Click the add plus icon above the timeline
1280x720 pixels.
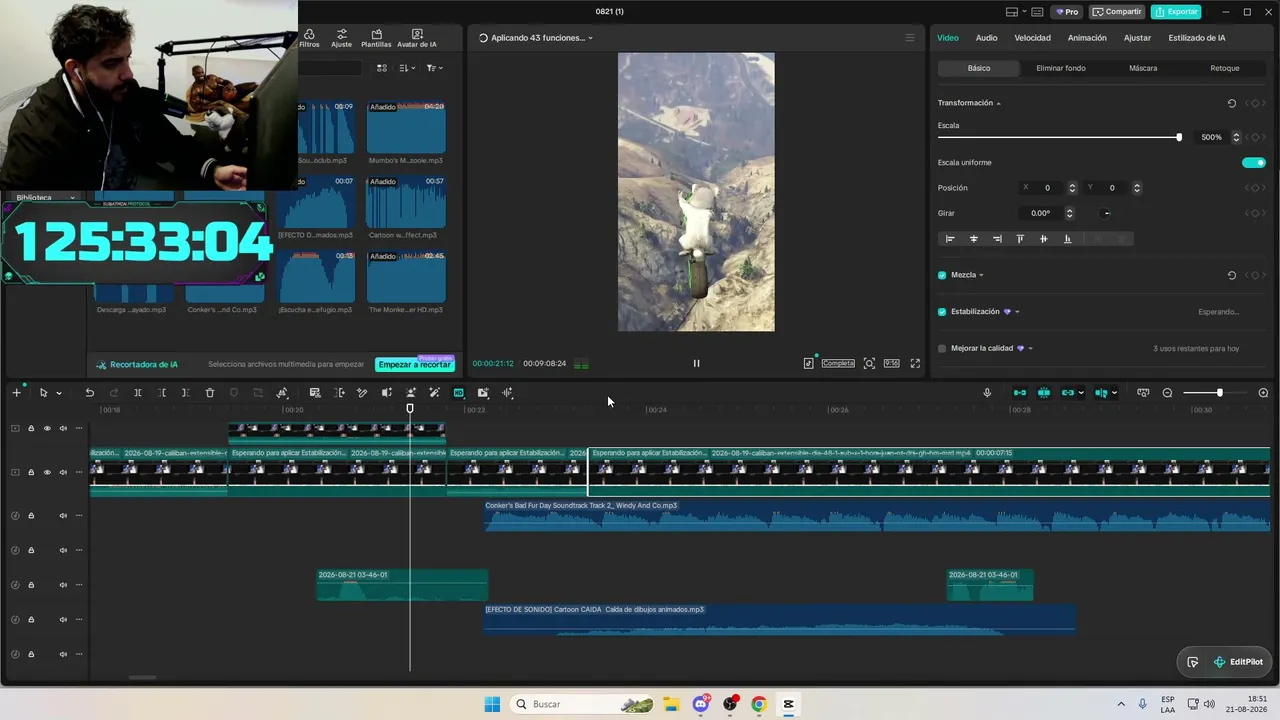point(16,393)
